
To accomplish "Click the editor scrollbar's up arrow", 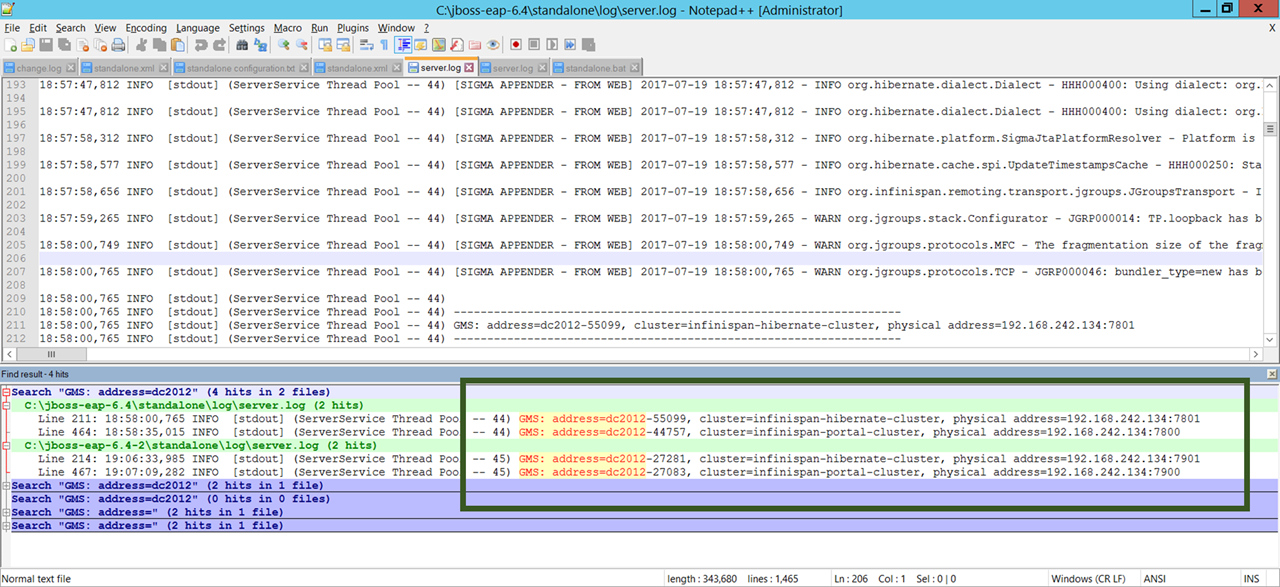I will click(1271, 85).
